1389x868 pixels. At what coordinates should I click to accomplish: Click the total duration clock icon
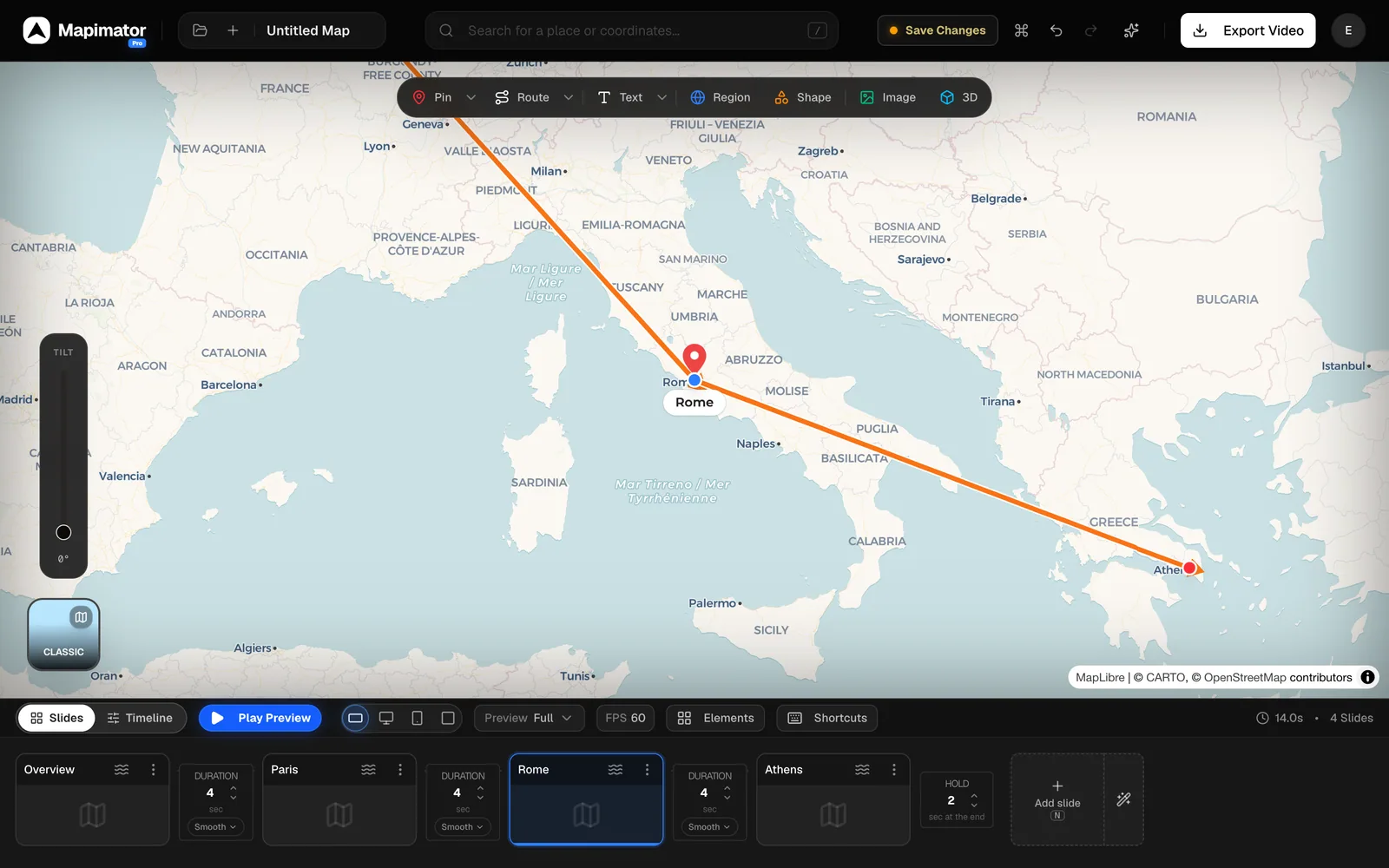[x=1262, y=718]
